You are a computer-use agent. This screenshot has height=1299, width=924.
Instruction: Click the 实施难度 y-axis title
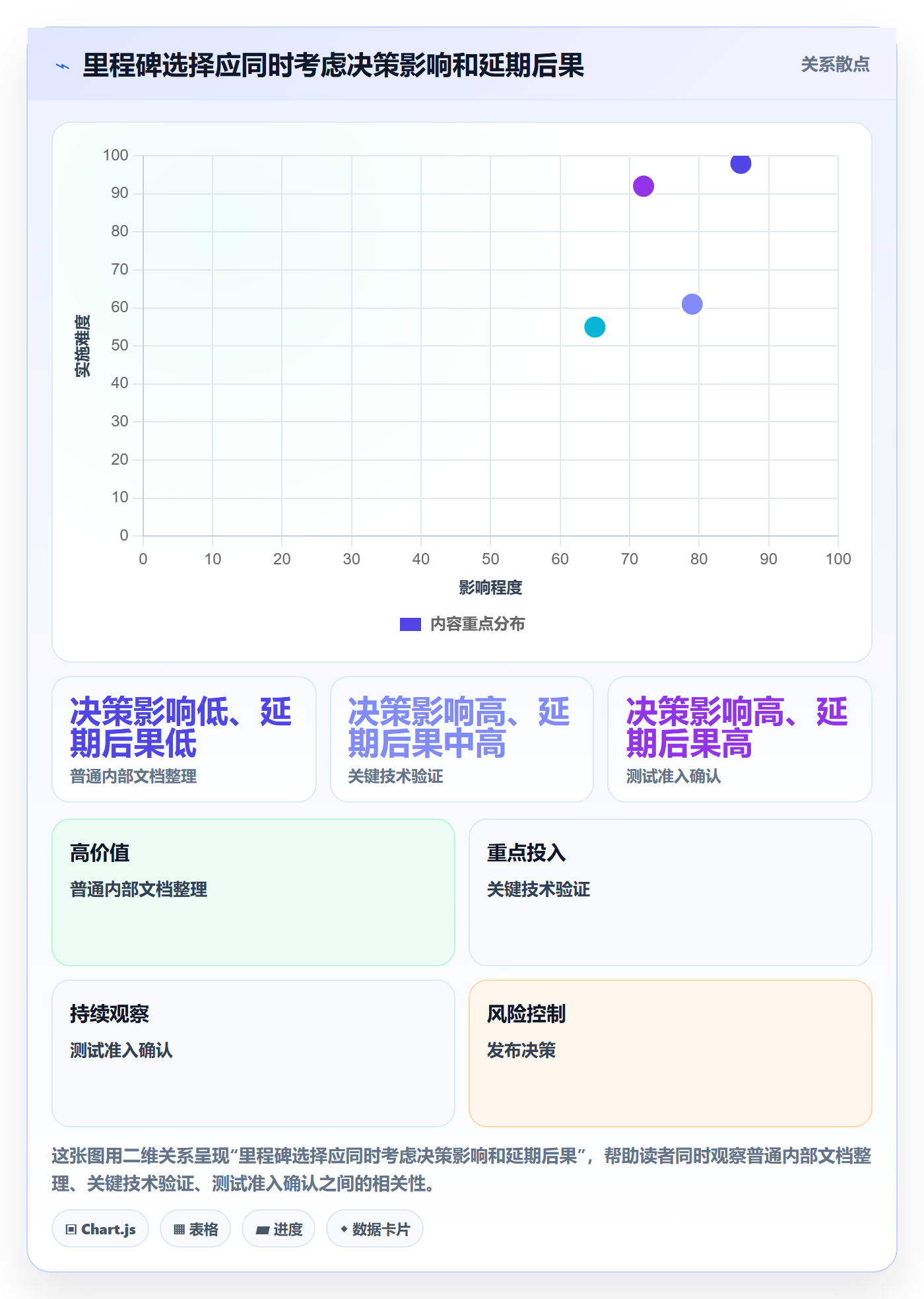[x=82, y=346]
